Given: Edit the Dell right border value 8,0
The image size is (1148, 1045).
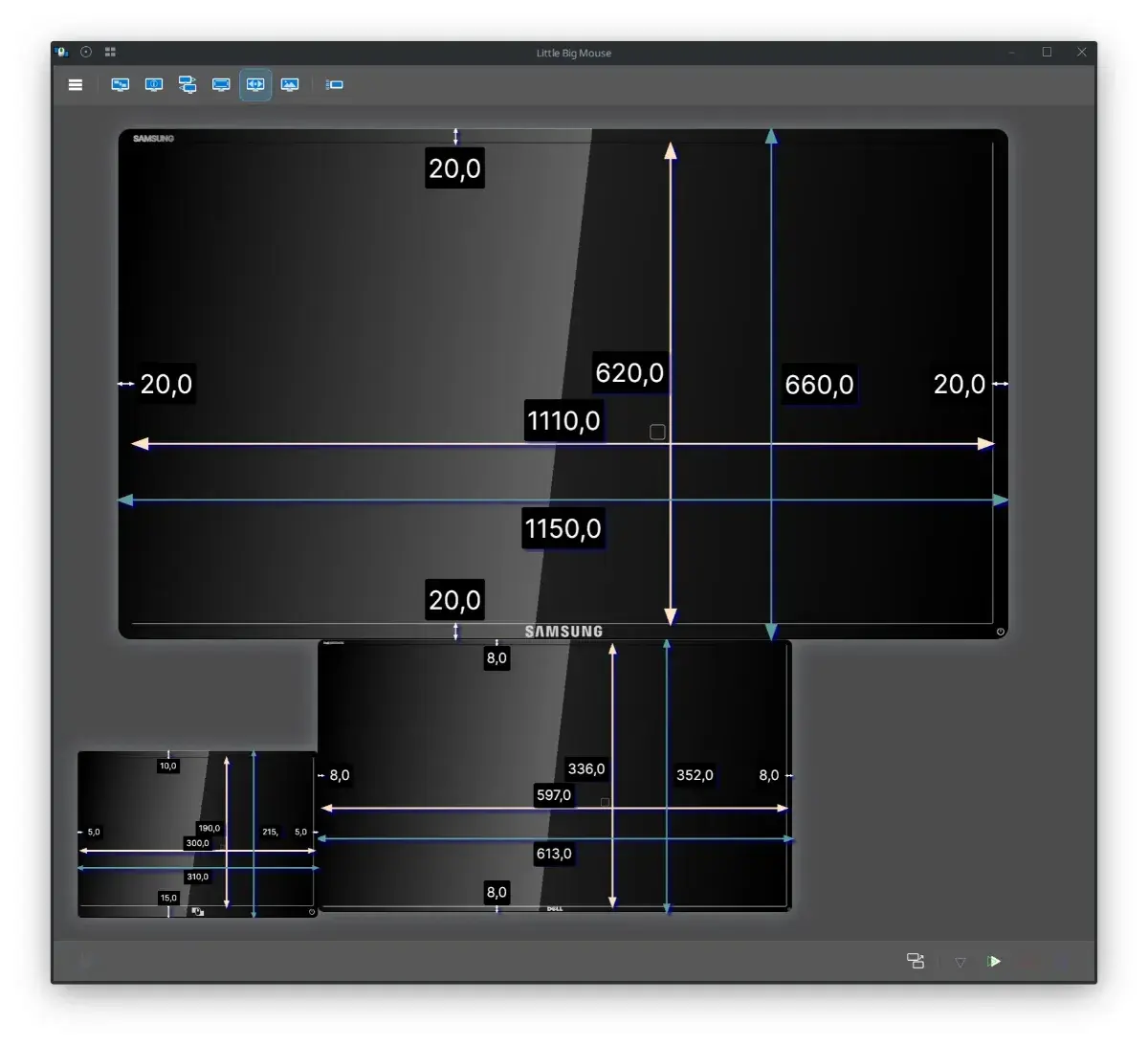Looking at the screenshot, I should 769,775.
